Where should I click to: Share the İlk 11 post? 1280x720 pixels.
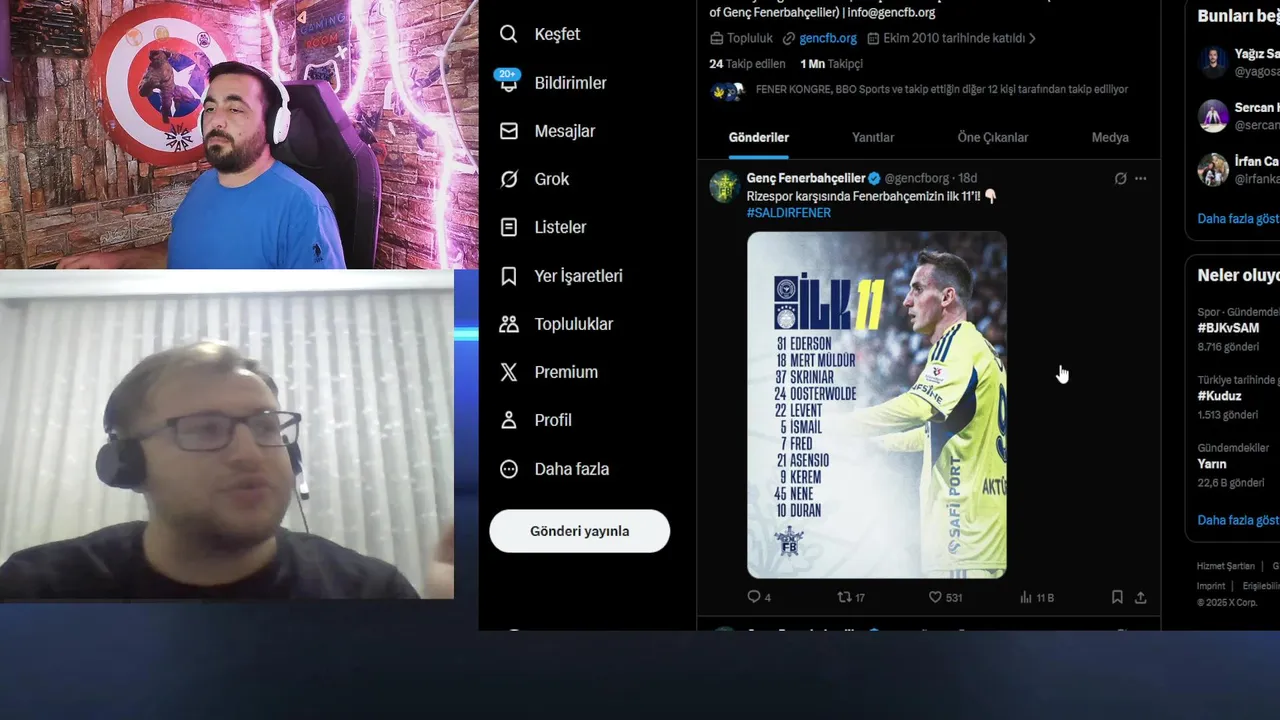1141,597
